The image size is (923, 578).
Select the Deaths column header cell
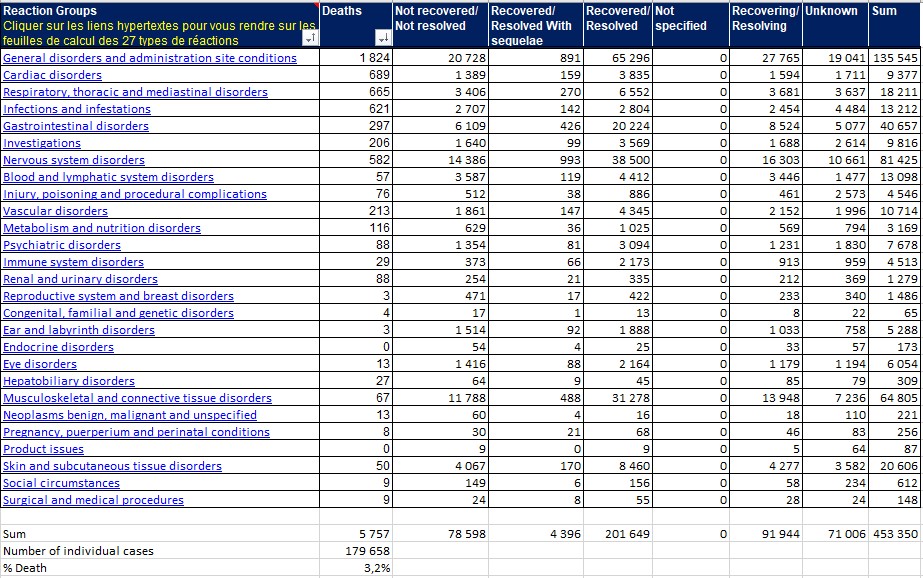(356, 25)
